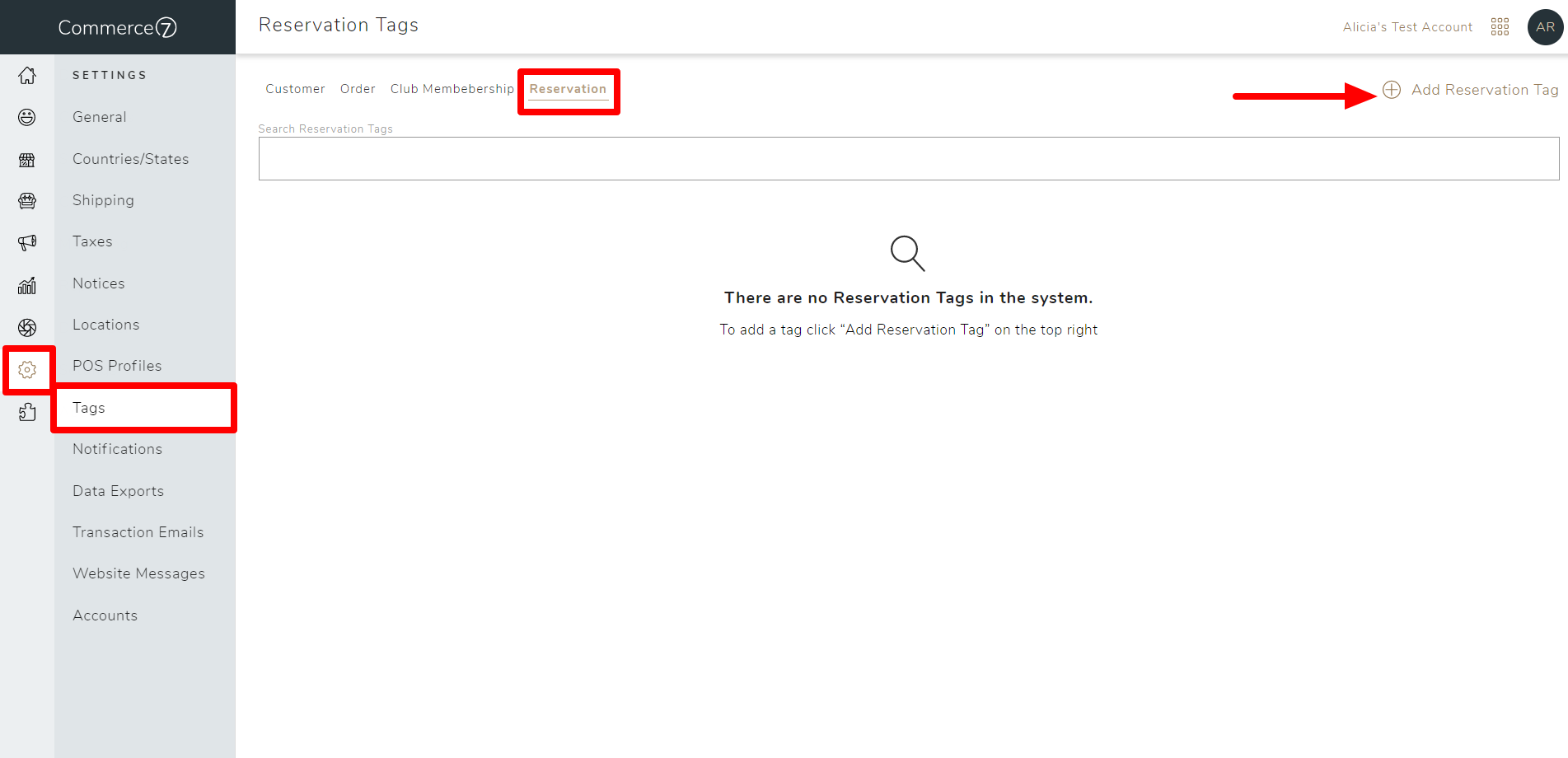Open the apps grid icon in header
Screen dimensions: 1568x758
[1500, 27]
